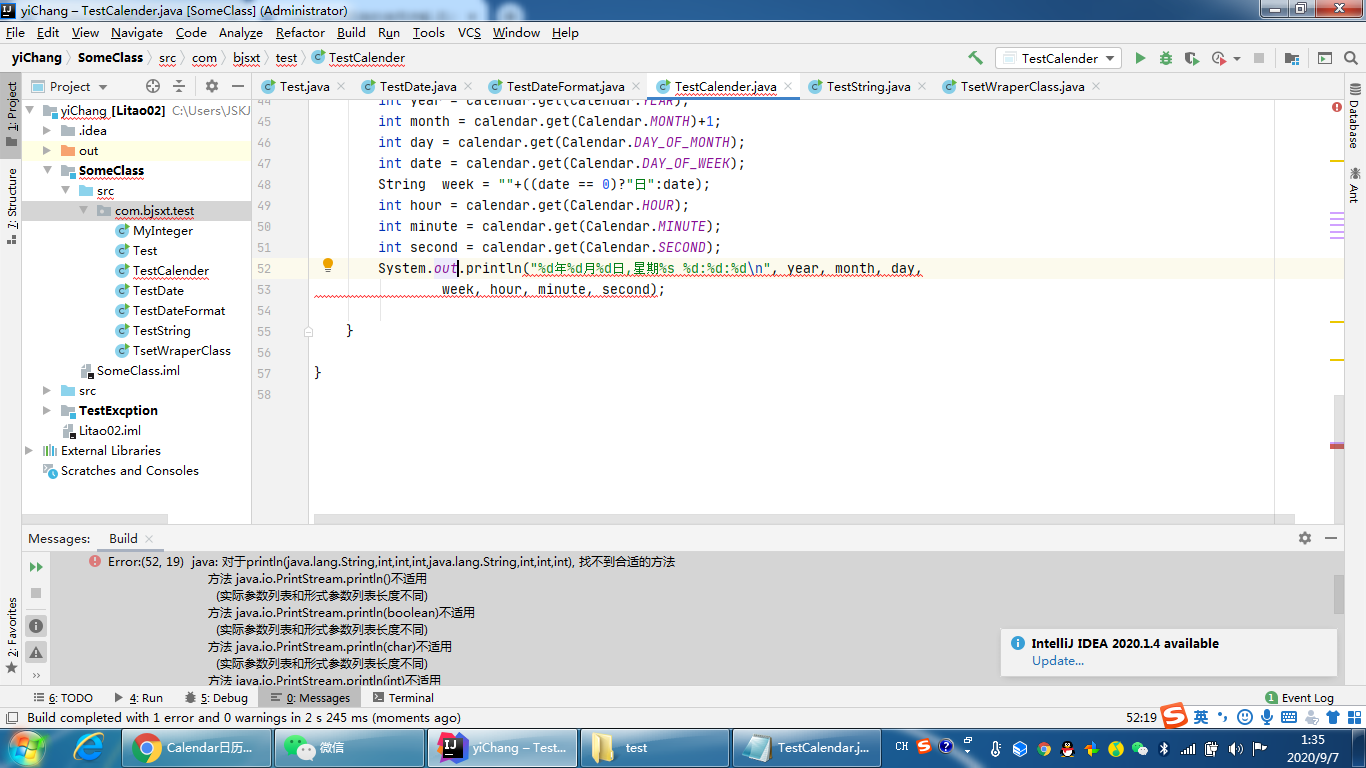The image size is (1366, 768).
Task: Switch to the TsetWraperClass.java tab
Action: [1022, 87]
